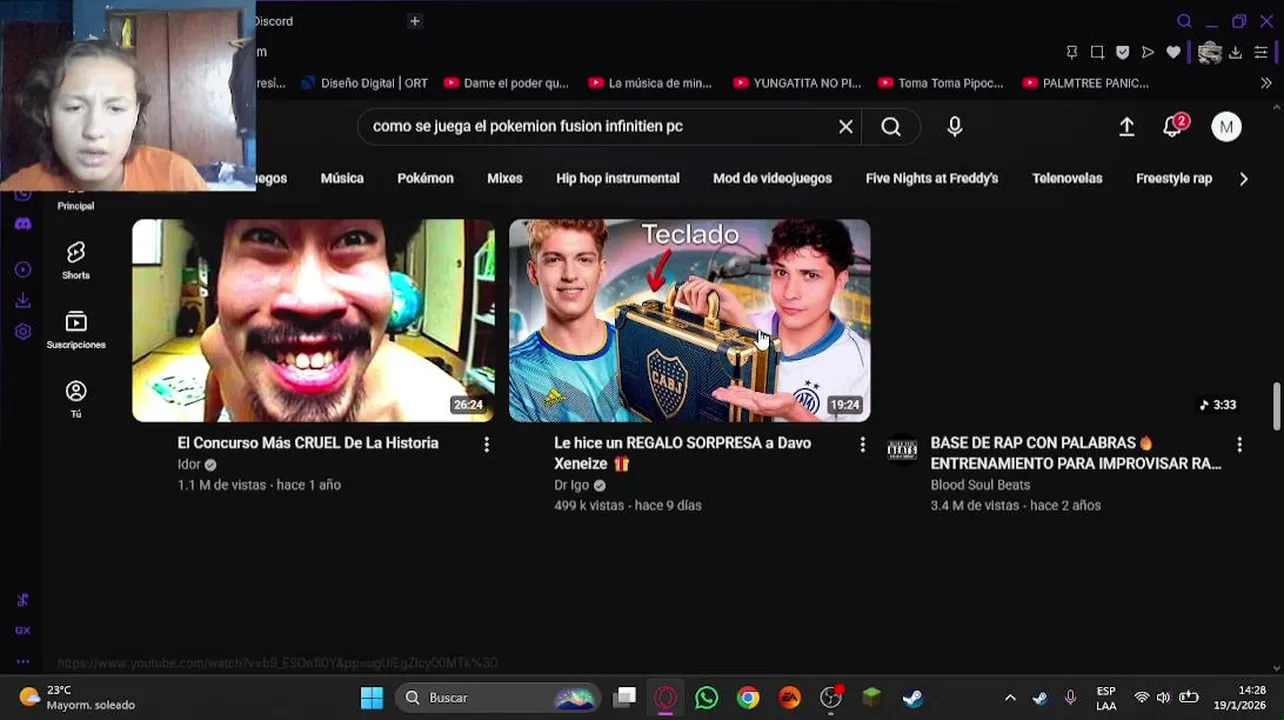Select the Freestyle rap chip
This screenshot has height=720, width=1284.
tap(1174, 179)
